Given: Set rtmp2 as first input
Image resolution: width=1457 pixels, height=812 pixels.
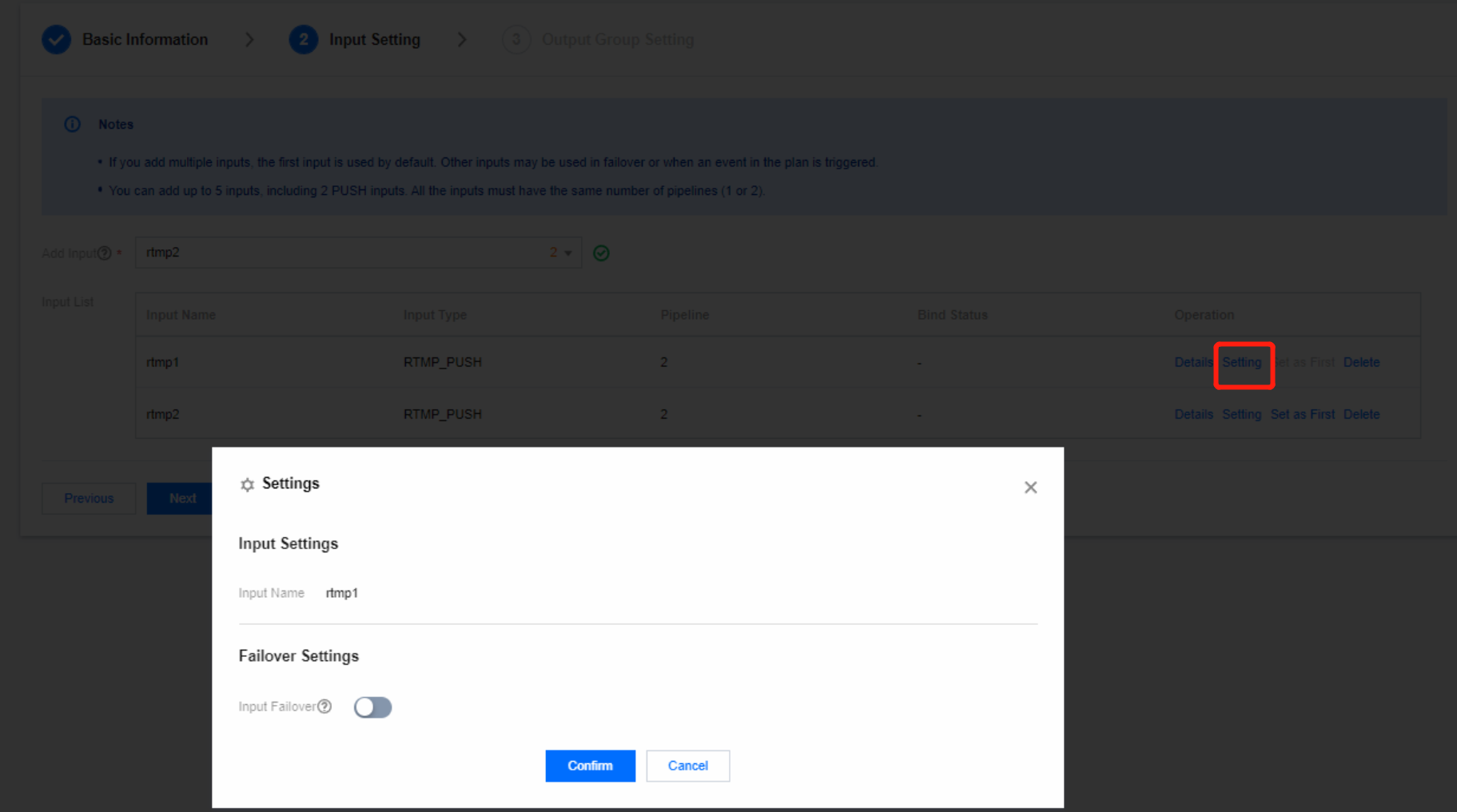Looking at the screenshot, I should pyautogui.click(x=1302, y=414).
